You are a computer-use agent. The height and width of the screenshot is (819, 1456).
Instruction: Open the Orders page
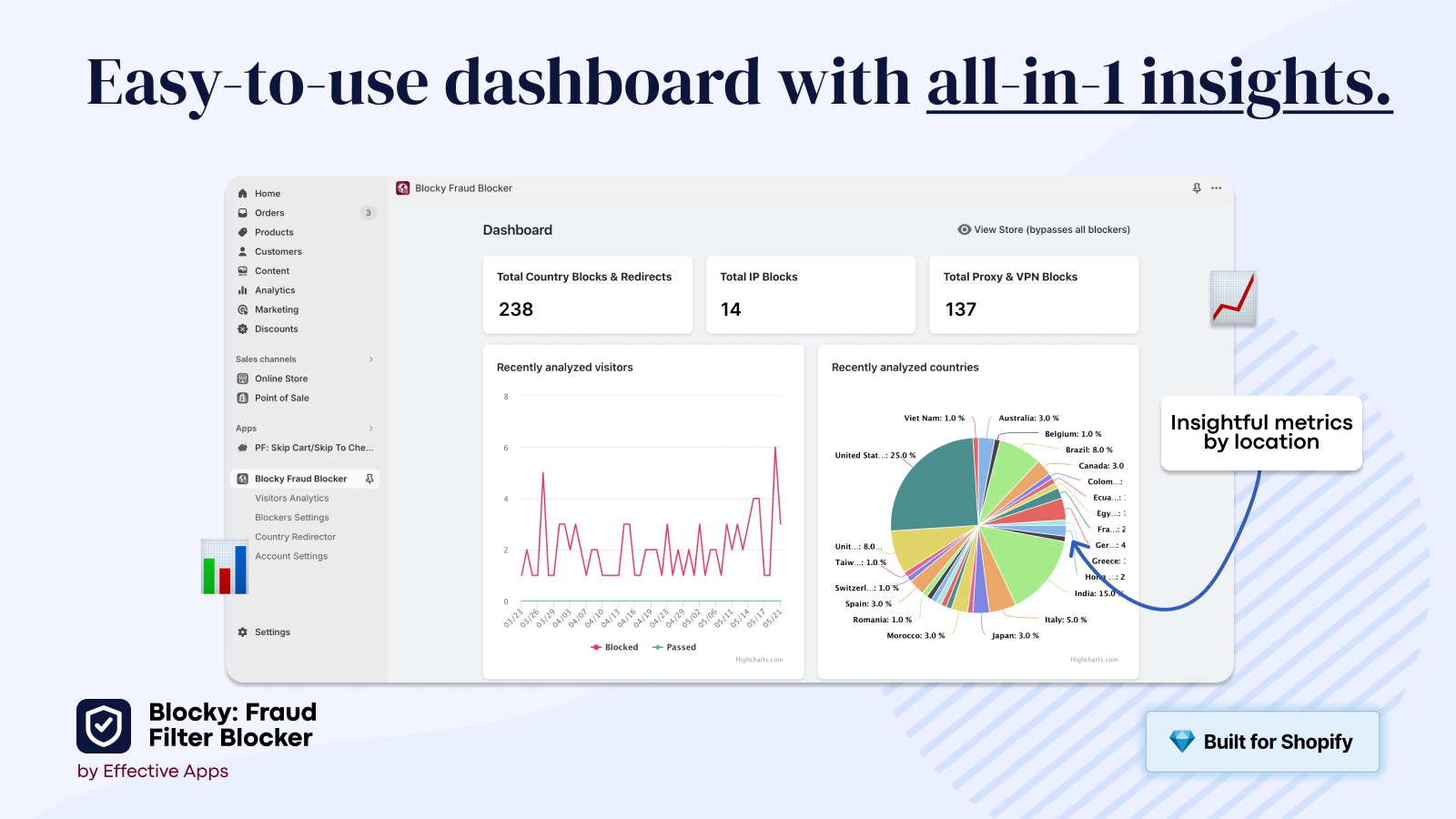[x=269, y=213]
